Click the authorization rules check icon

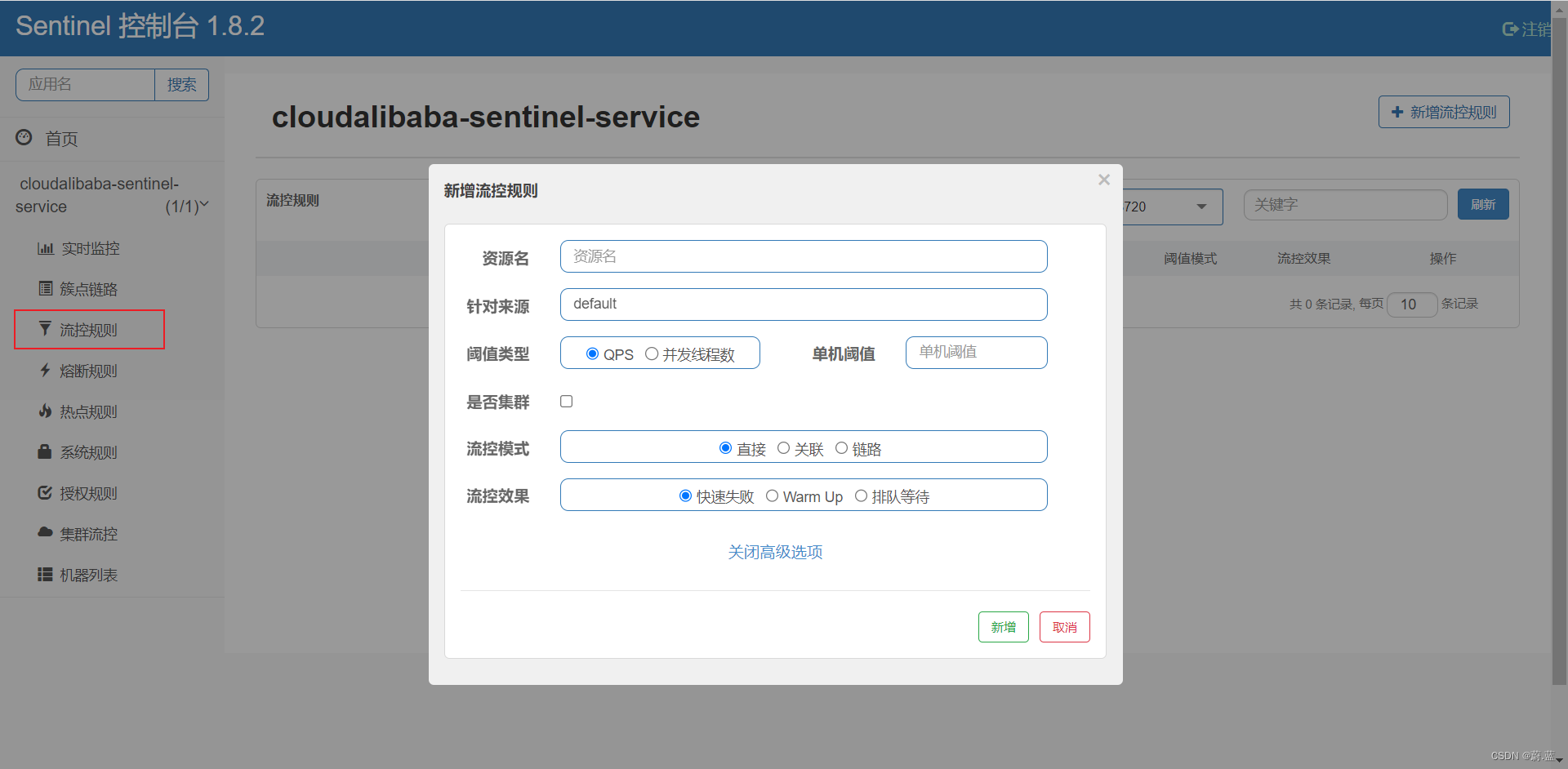click(46, 493)
